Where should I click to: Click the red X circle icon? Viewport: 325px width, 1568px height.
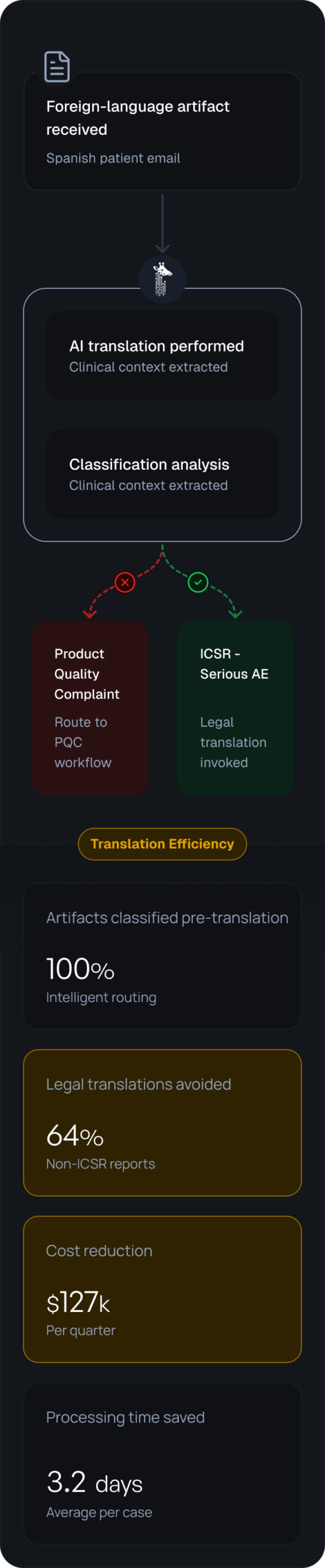tap(125, 582)
